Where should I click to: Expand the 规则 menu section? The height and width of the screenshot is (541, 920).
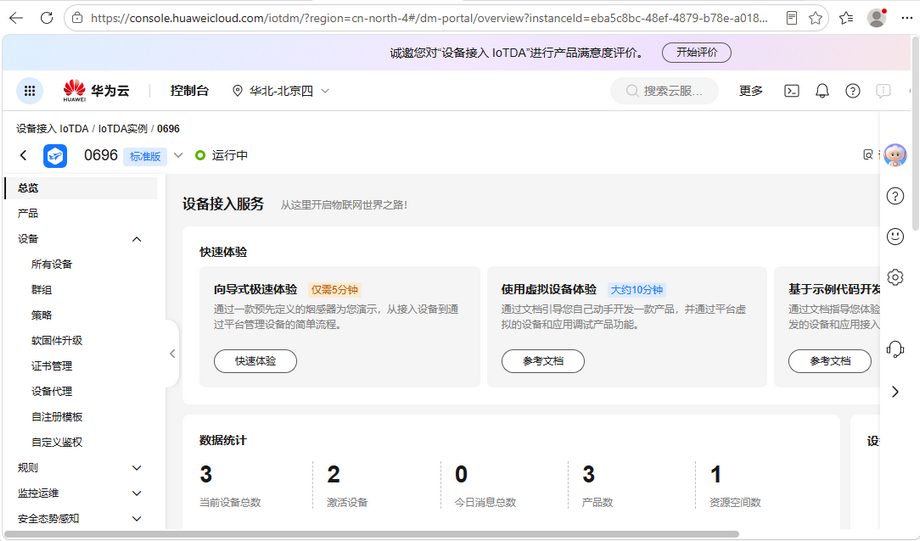pyautogui.click(x=137, y=468)
